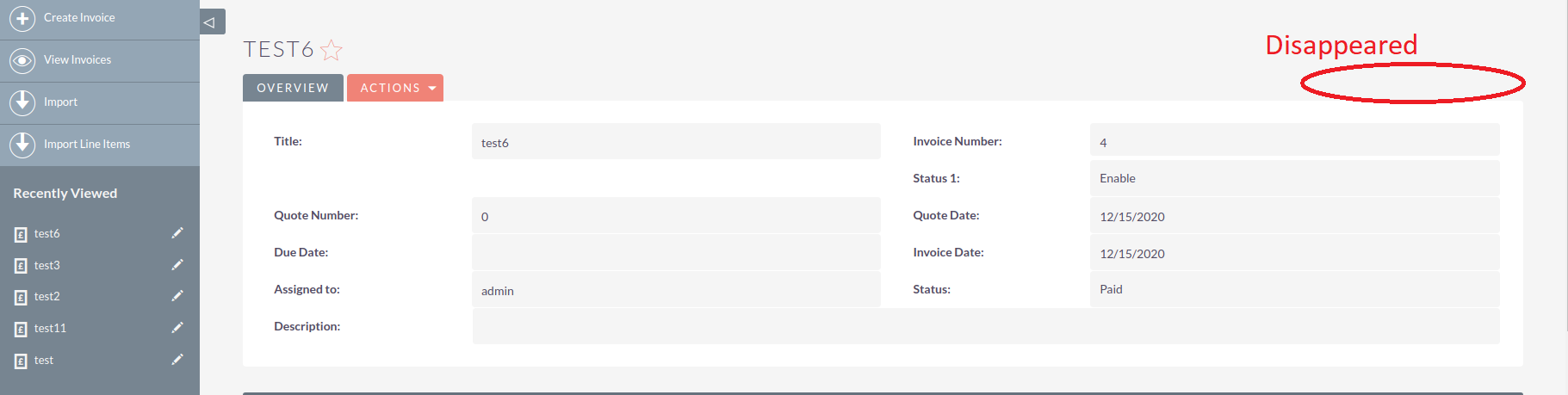Edit recently viewed test11 with pencil icon
1568x395 pixels.
click(177, 328)
